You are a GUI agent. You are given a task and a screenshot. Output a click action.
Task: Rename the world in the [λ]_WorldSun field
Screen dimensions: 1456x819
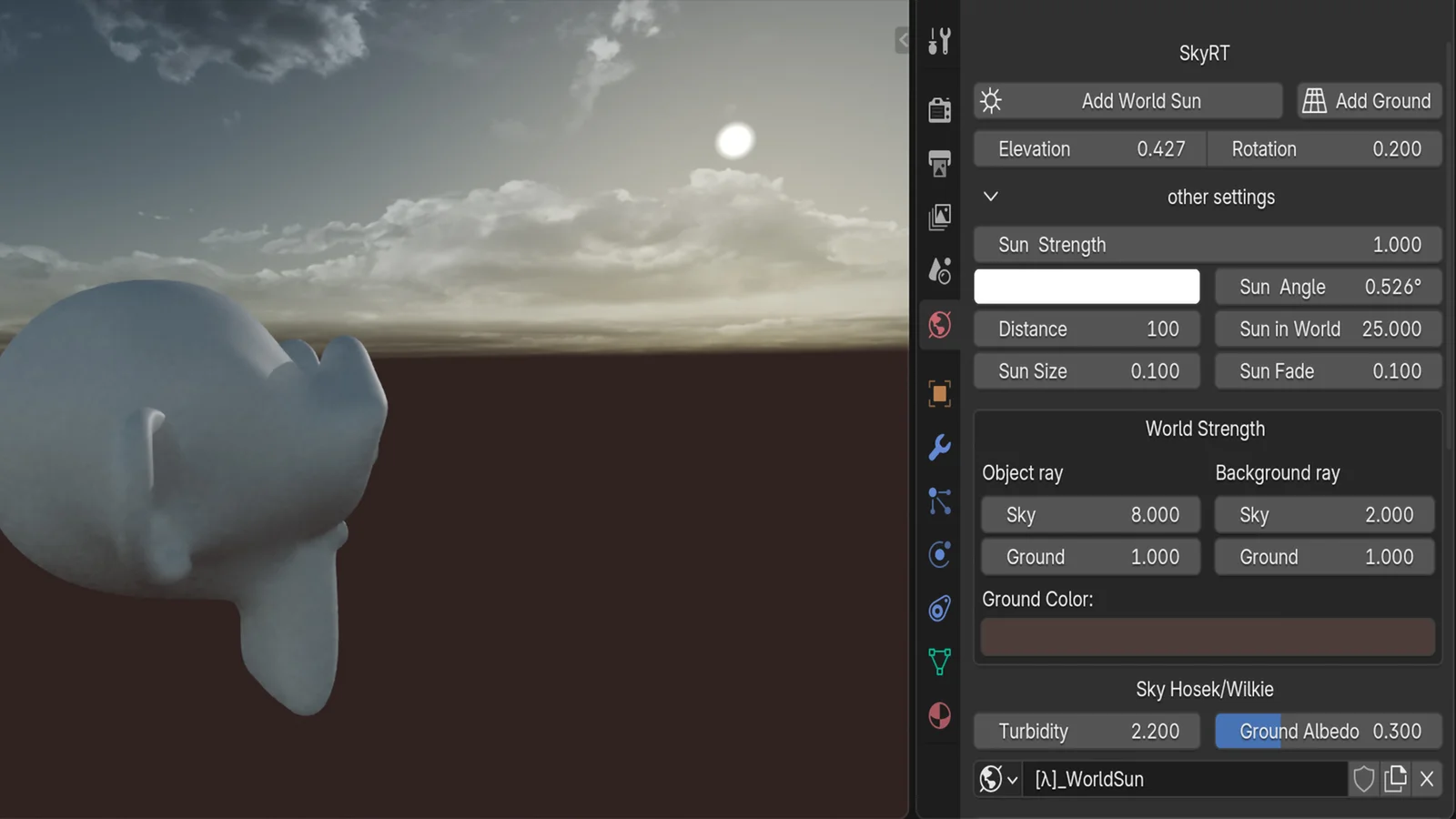[x=1183, y=779]
